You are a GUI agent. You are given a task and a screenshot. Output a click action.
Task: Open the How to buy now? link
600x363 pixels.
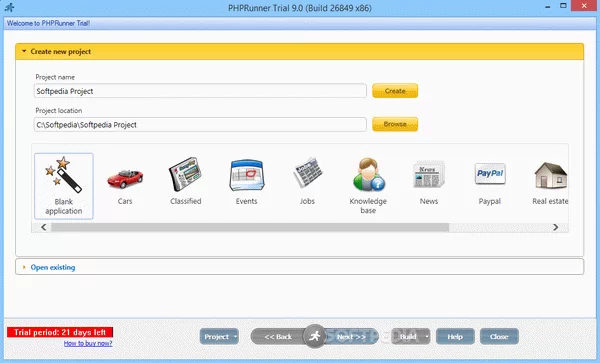click(x=88, y=343)
